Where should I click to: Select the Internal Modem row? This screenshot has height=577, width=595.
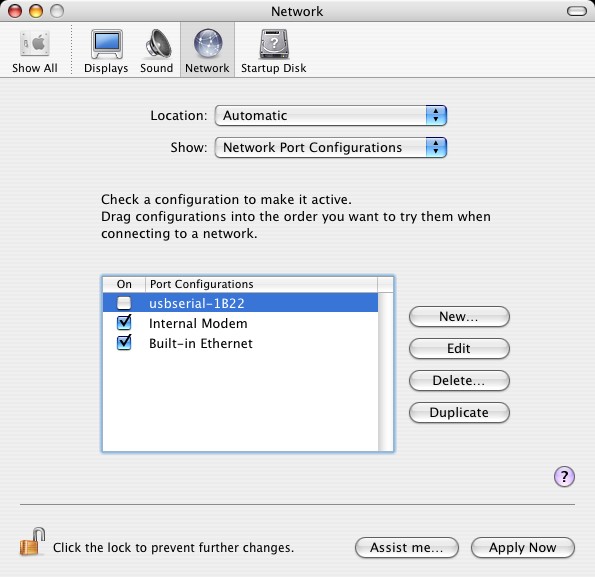click(240, 323)
